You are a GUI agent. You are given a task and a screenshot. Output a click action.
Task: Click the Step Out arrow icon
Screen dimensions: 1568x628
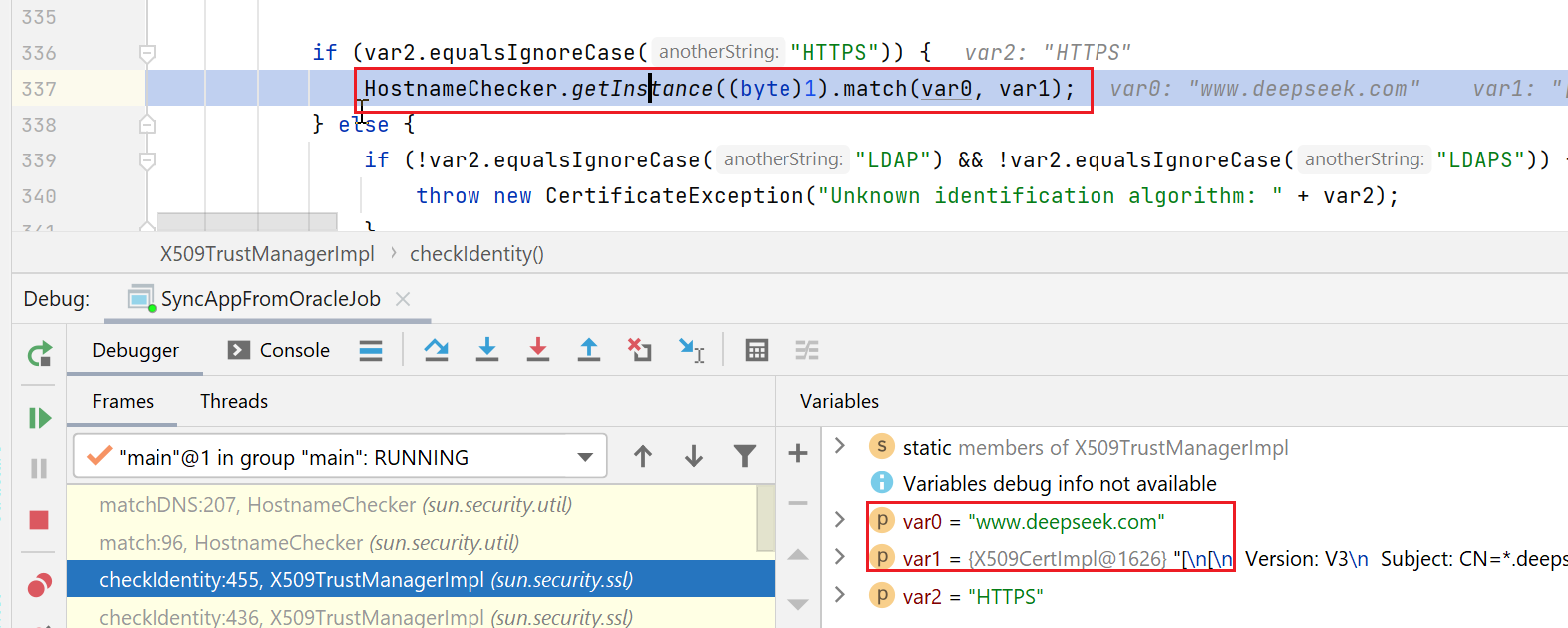click(x=589, y=350)
